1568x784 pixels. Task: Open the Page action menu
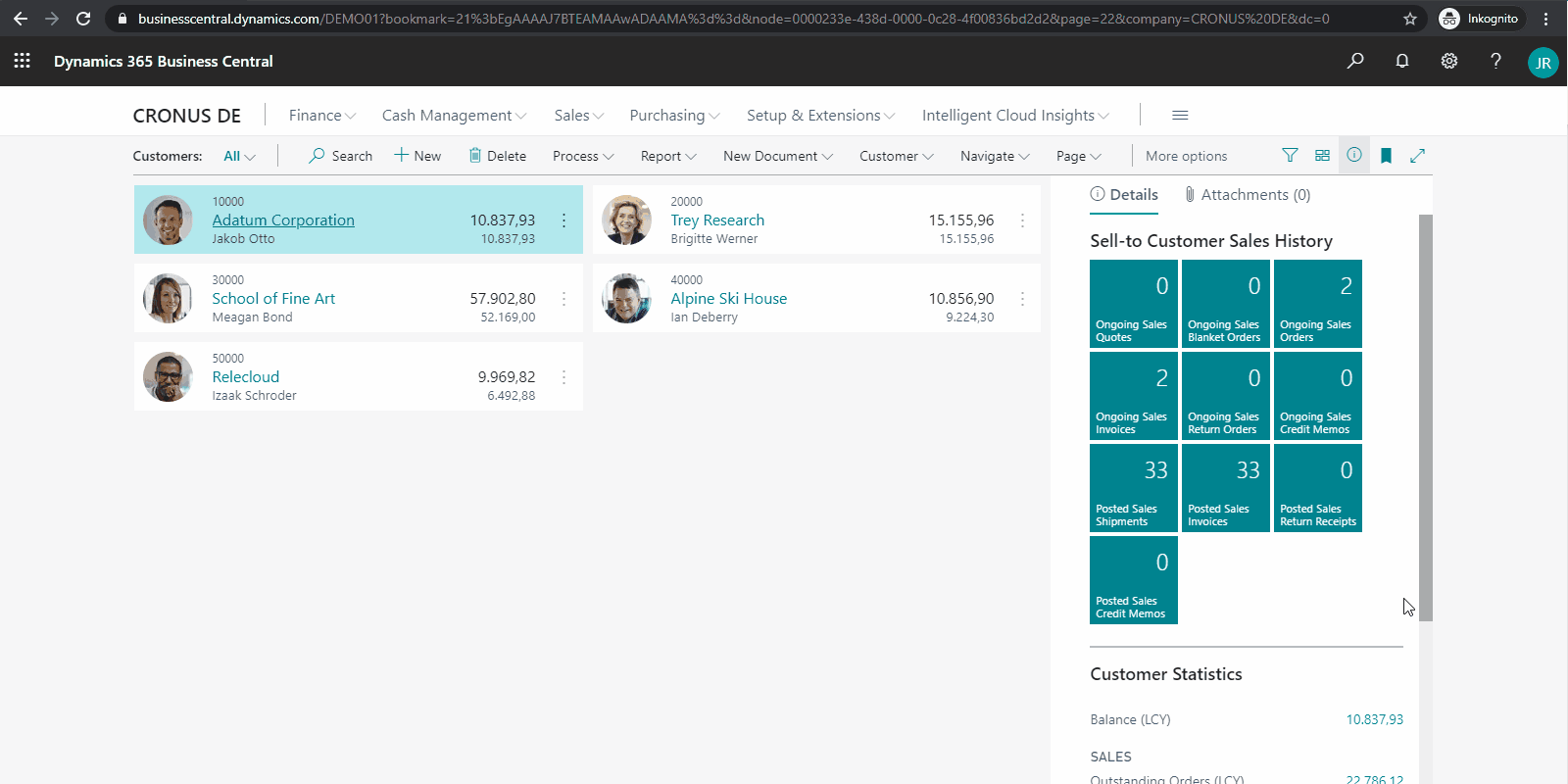point(1079,156)
